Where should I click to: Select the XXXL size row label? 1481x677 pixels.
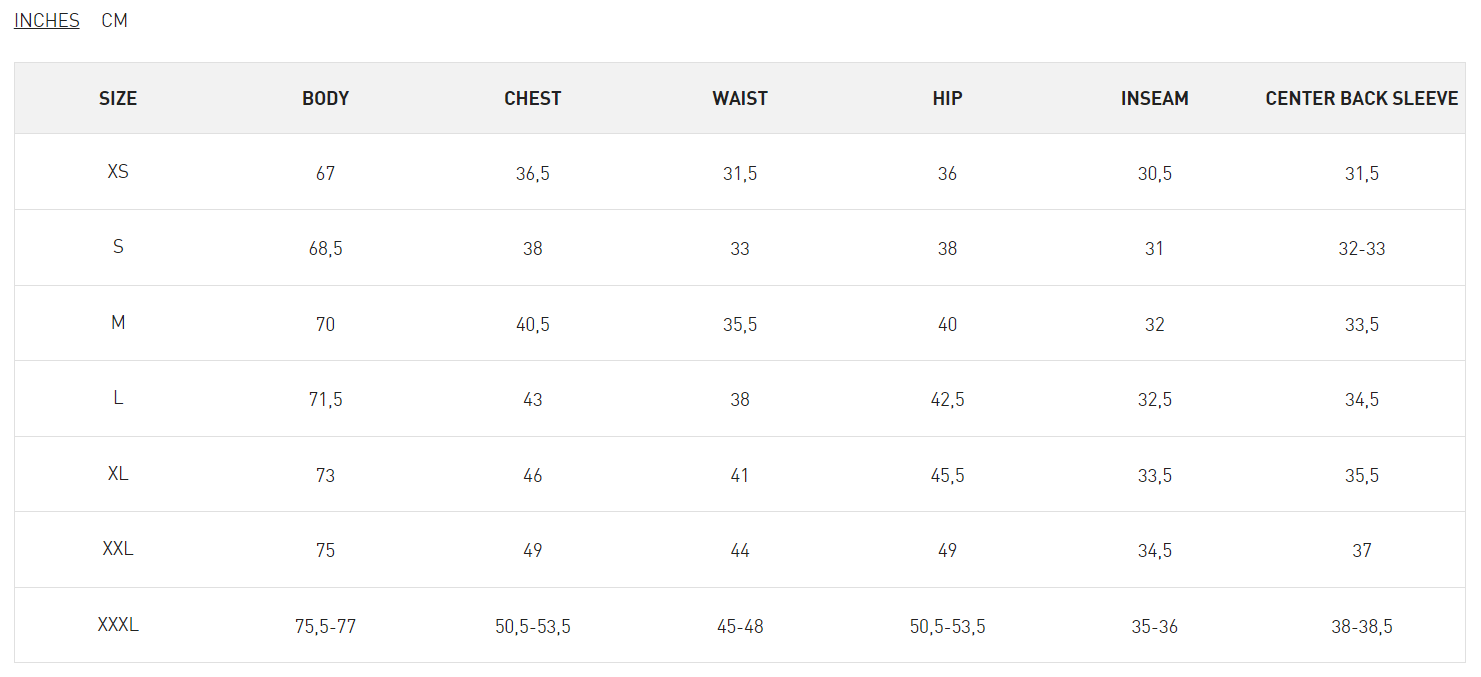coord(118,625)
